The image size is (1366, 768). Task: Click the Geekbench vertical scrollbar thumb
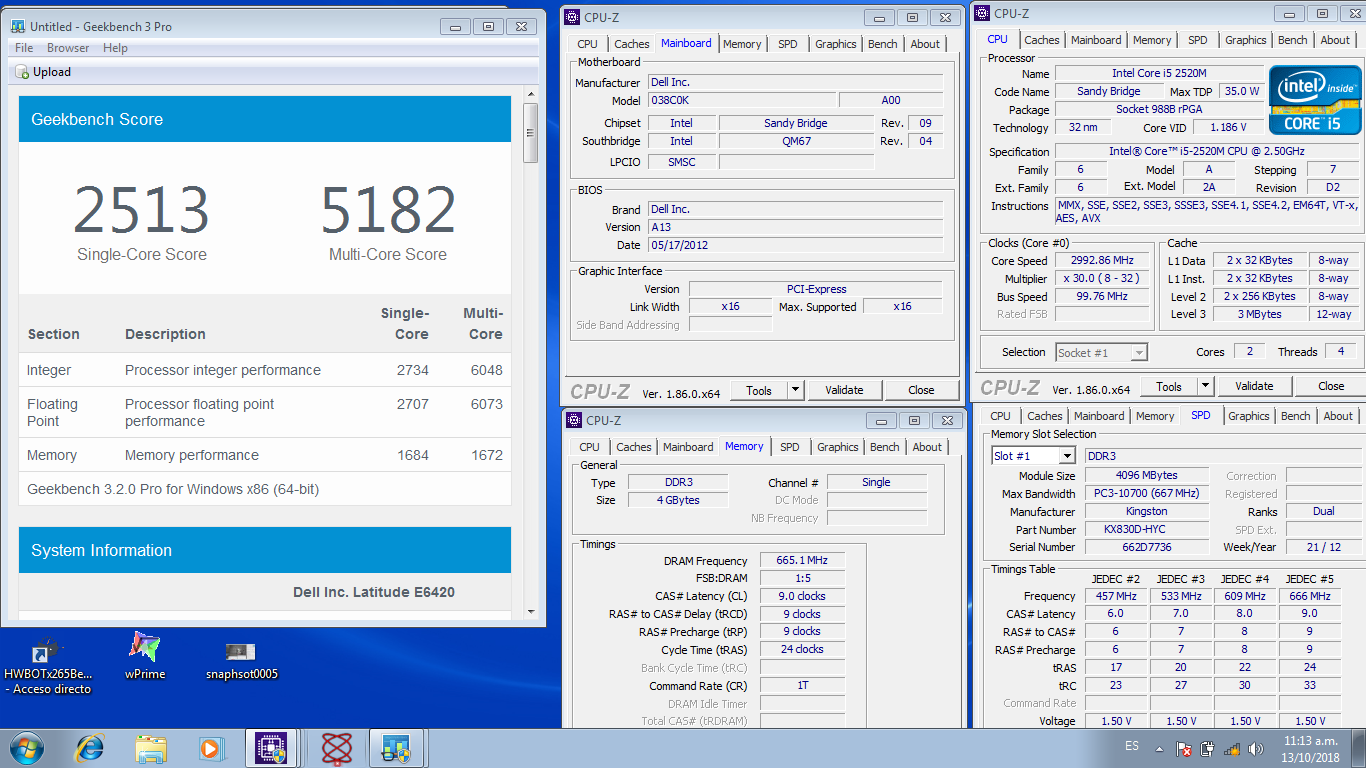tap(531, 132)
